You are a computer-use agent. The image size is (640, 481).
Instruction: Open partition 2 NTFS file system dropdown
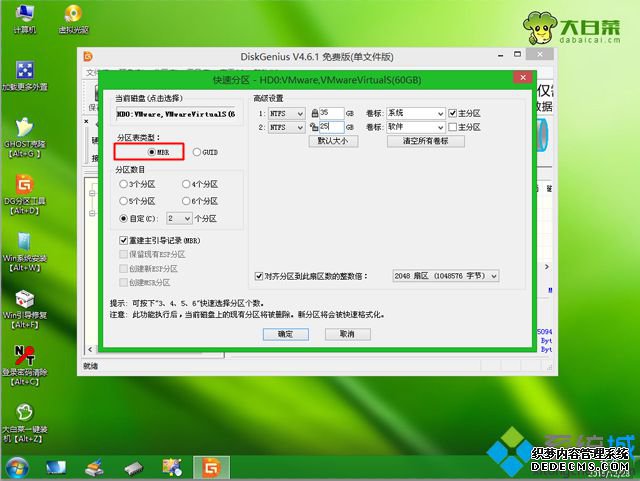[x=286, y=127]
